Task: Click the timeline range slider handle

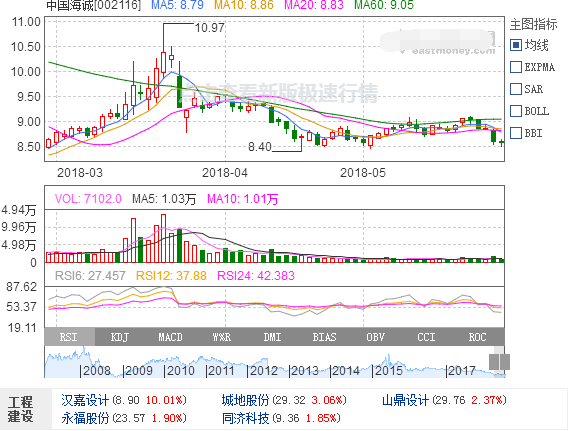Action: tap(499, 362)
